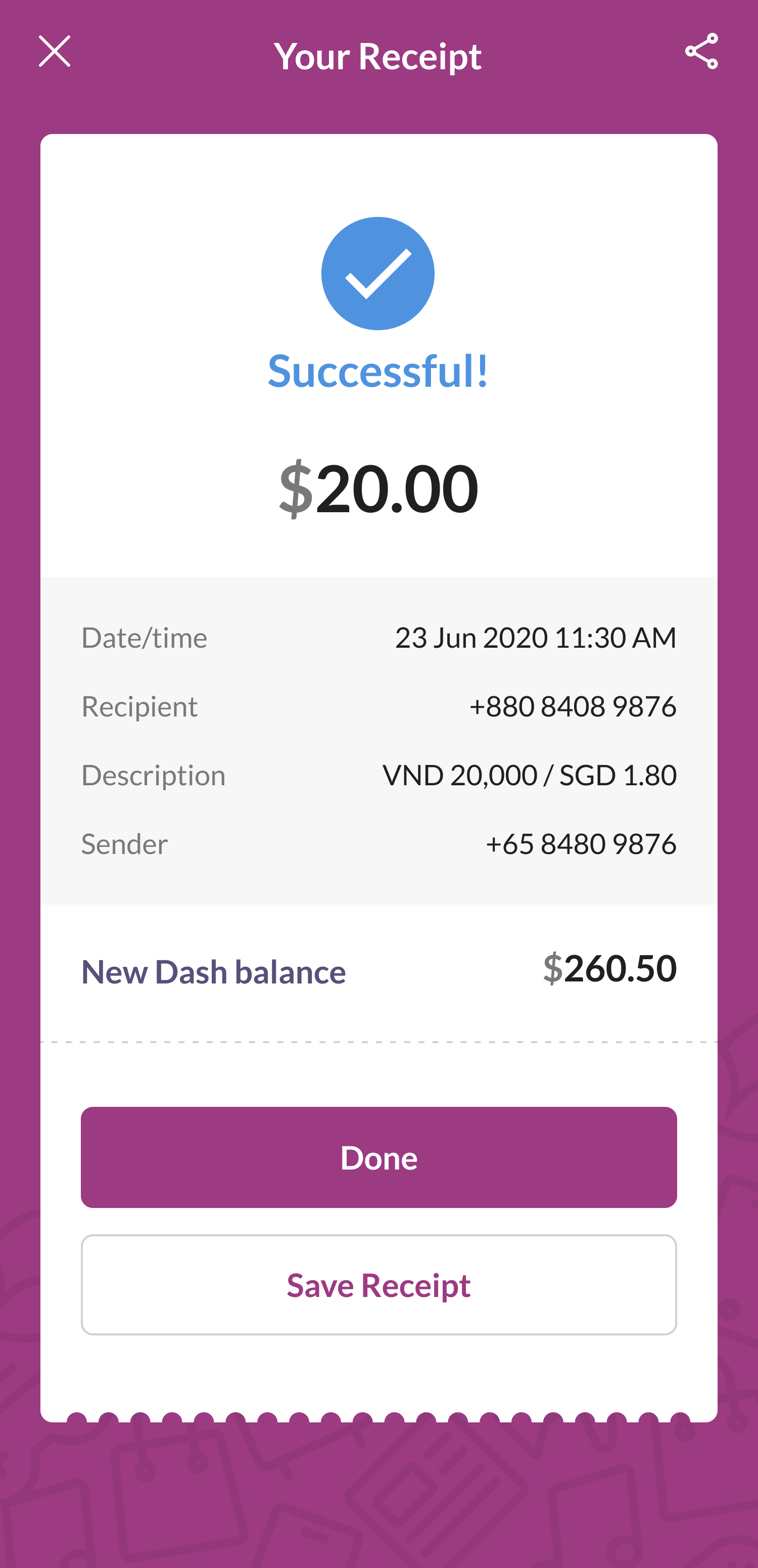Tap the recipient number +880 8408 9876

(x=573, y=706)
